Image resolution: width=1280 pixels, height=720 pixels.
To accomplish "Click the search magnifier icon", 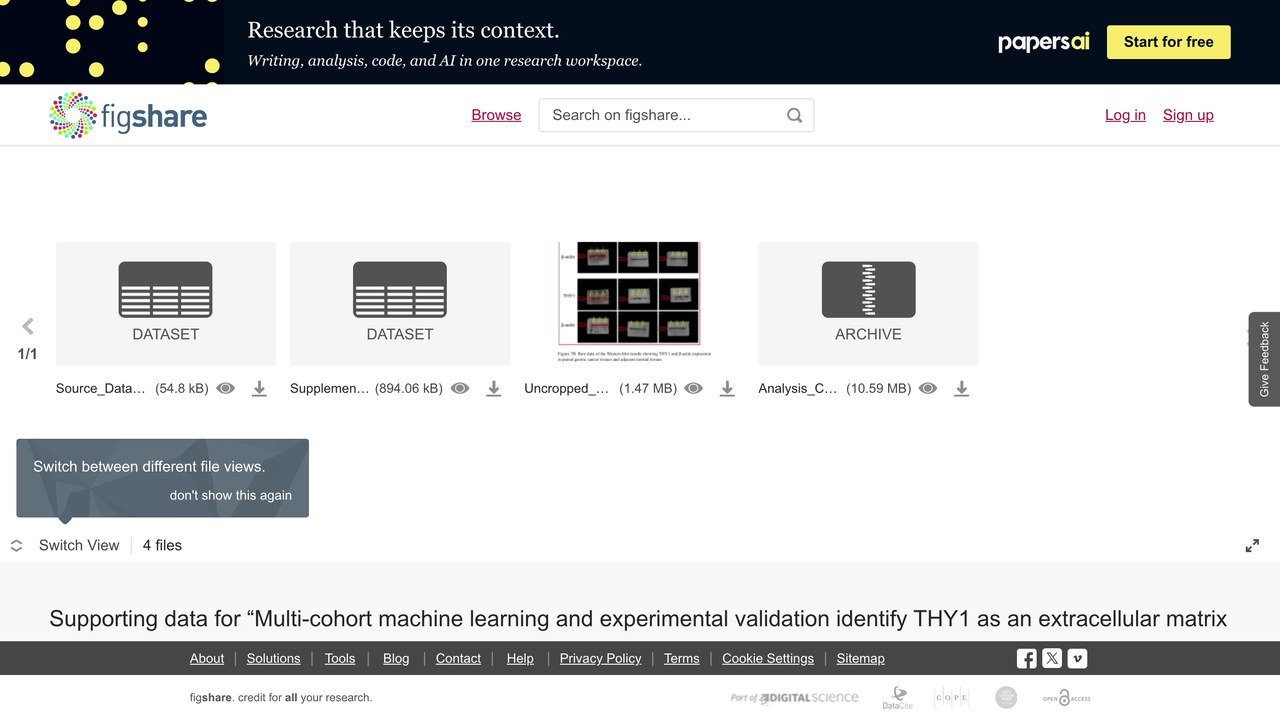I will (x=794, y=115).
